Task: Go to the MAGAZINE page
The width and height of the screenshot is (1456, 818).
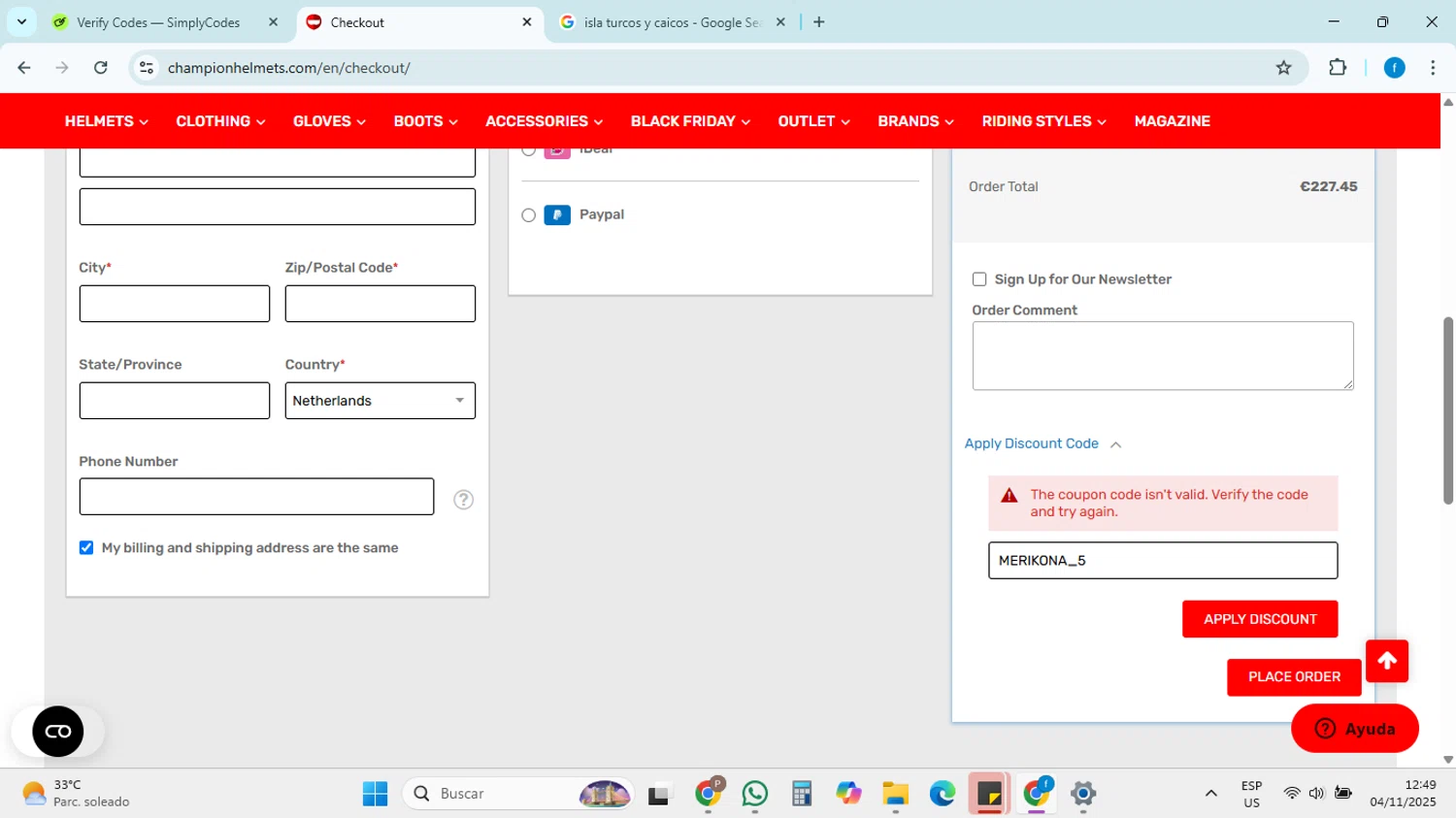Action: click(1172, 121)
